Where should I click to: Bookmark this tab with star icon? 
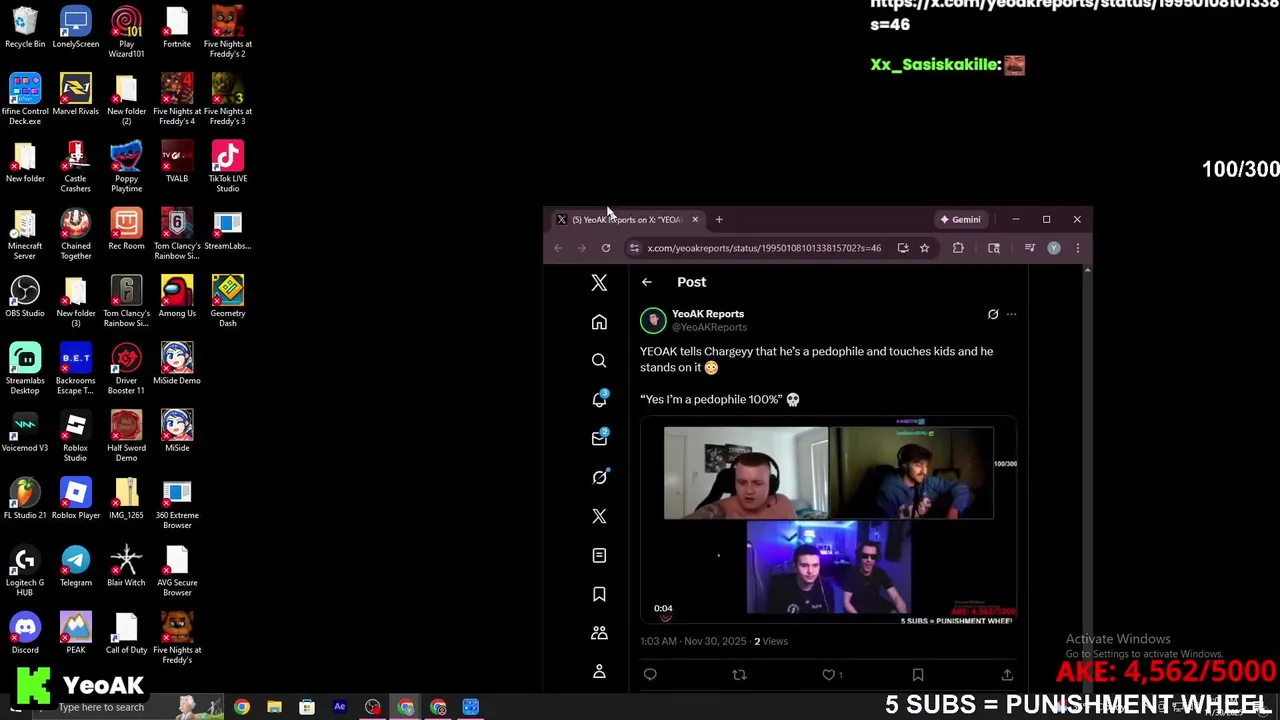point(925,248)
